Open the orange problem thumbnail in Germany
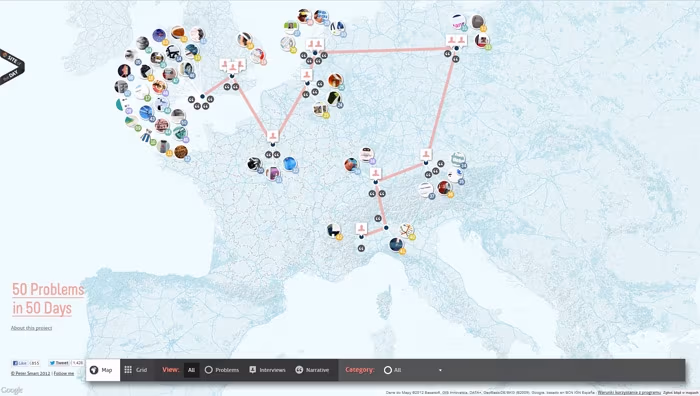The height and width of the screenshot is (396, 700). [x=335, y=80]
